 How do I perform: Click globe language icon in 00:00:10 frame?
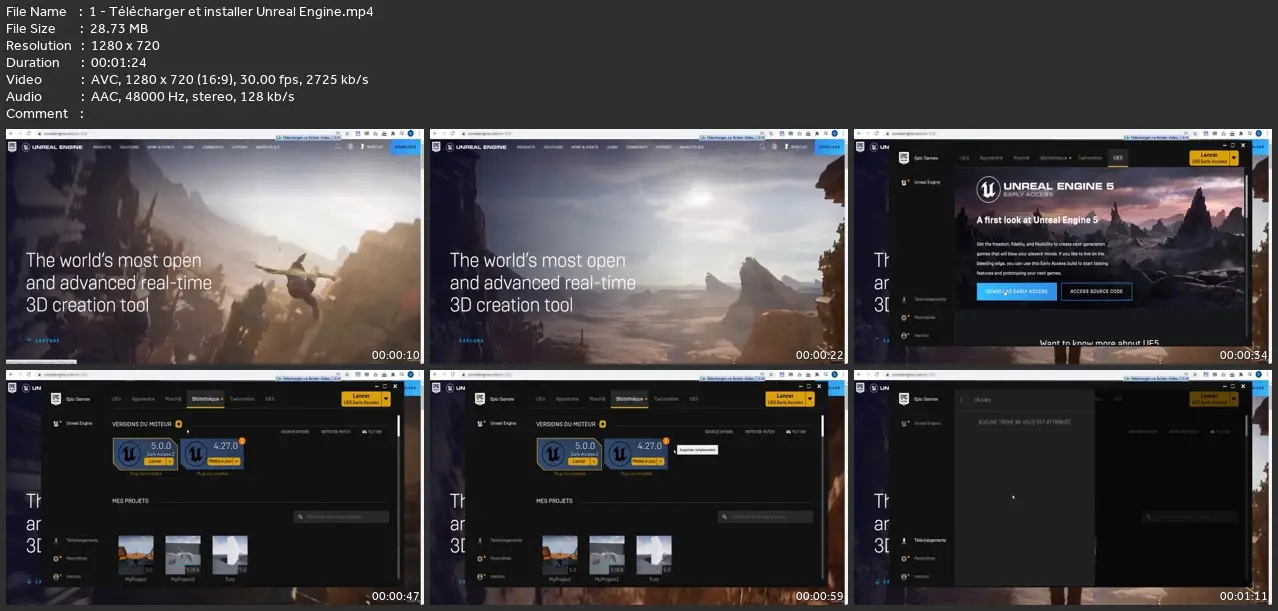[350, 147]
